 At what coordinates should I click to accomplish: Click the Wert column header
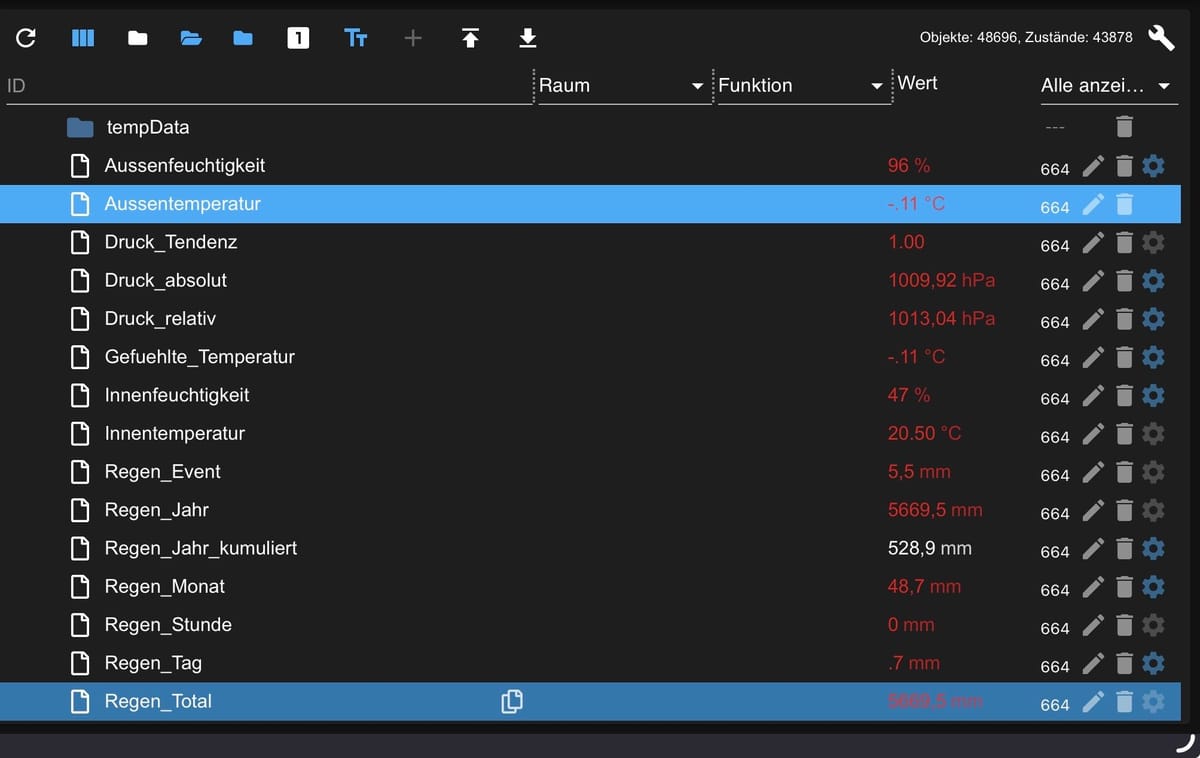(x=917, y=83)
